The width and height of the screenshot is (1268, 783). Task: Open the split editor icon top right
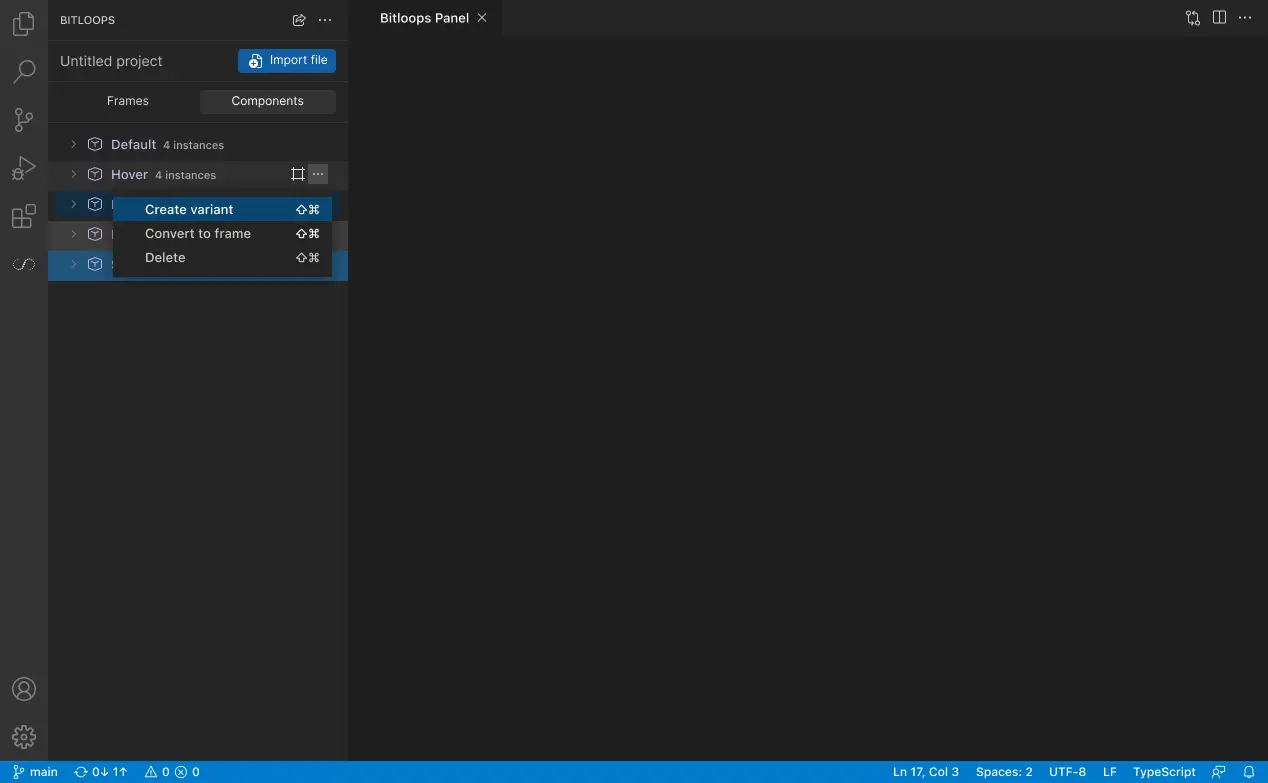[1218, 17]
